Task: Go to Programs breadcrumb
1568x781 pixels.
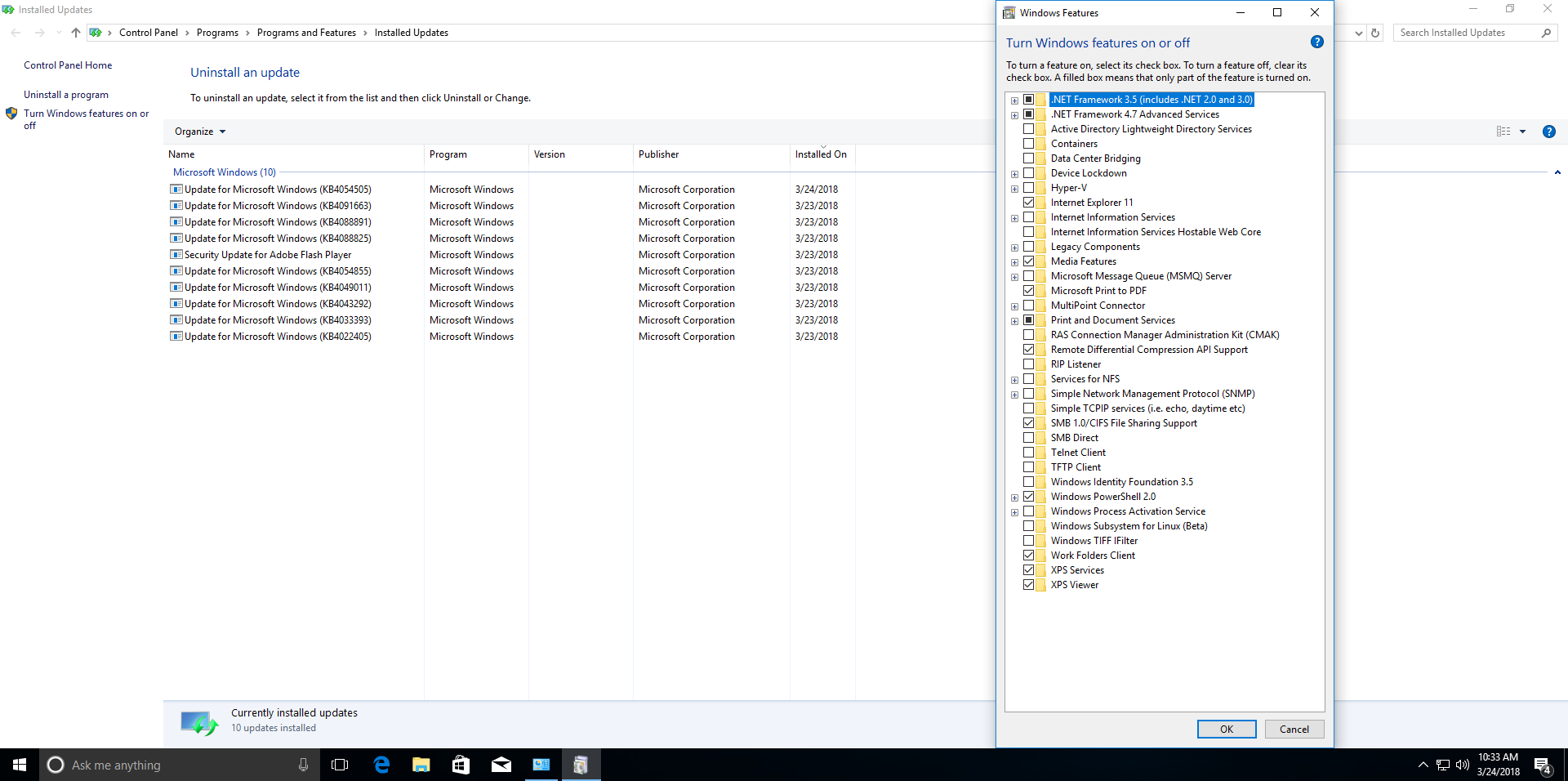Action: 217,33
